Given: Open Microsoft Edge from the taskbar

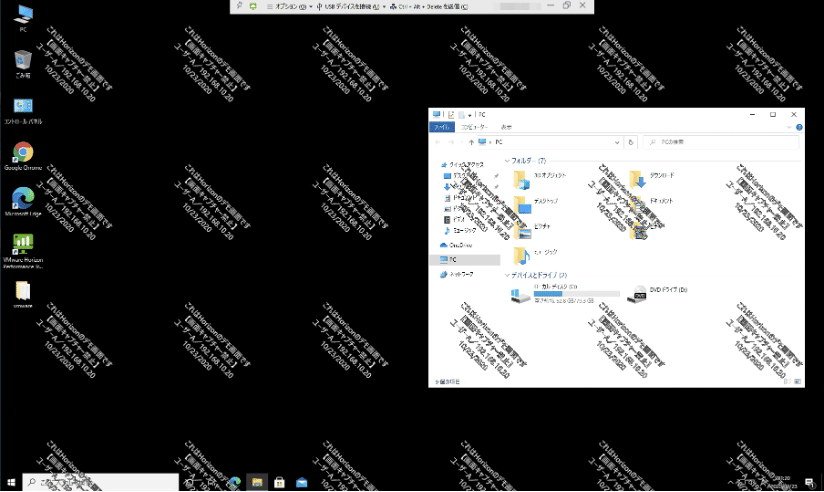Looking at the screenshot, I should point(235,482).
